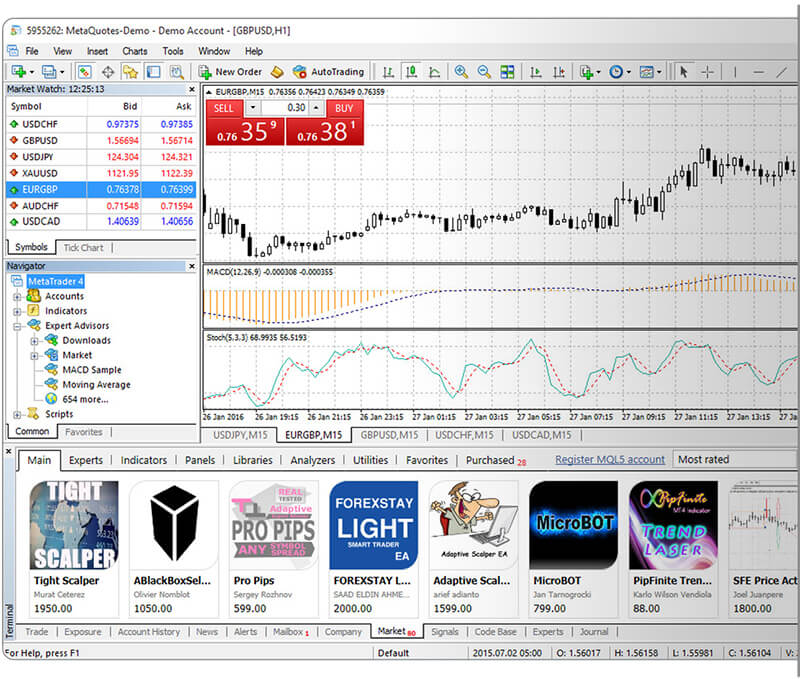Open the MicroBOT product thumbnail
The height and width of the screenshot is (679, 800).
coord(573,525)
